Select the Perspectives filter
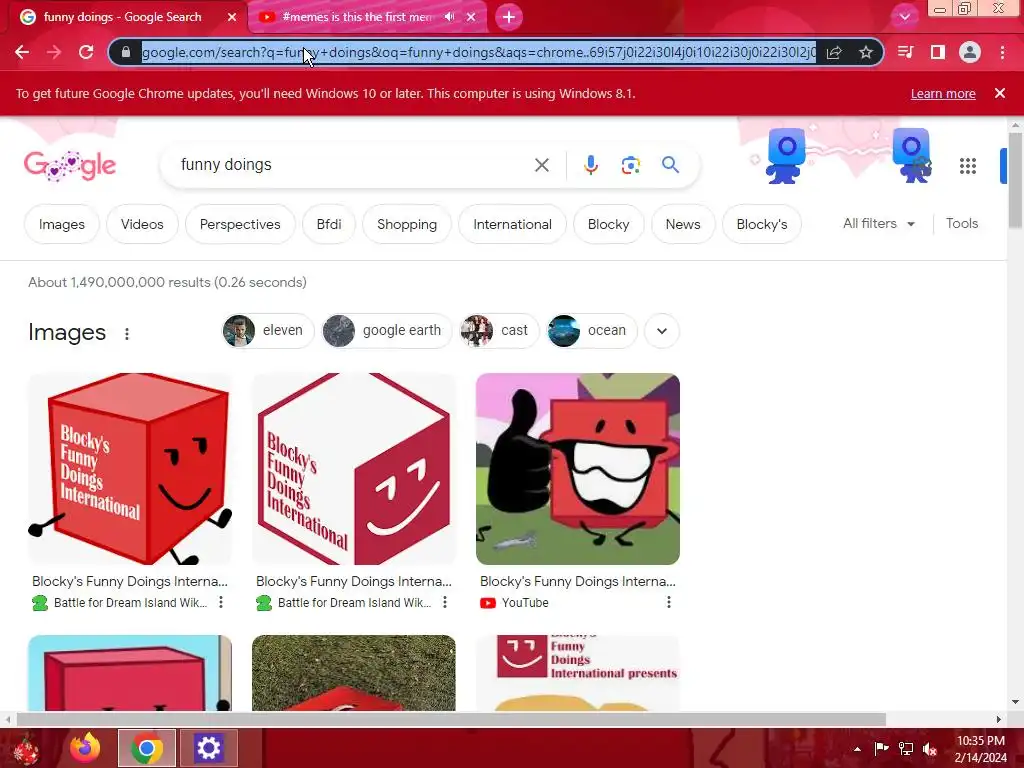 tap(240, 224)
